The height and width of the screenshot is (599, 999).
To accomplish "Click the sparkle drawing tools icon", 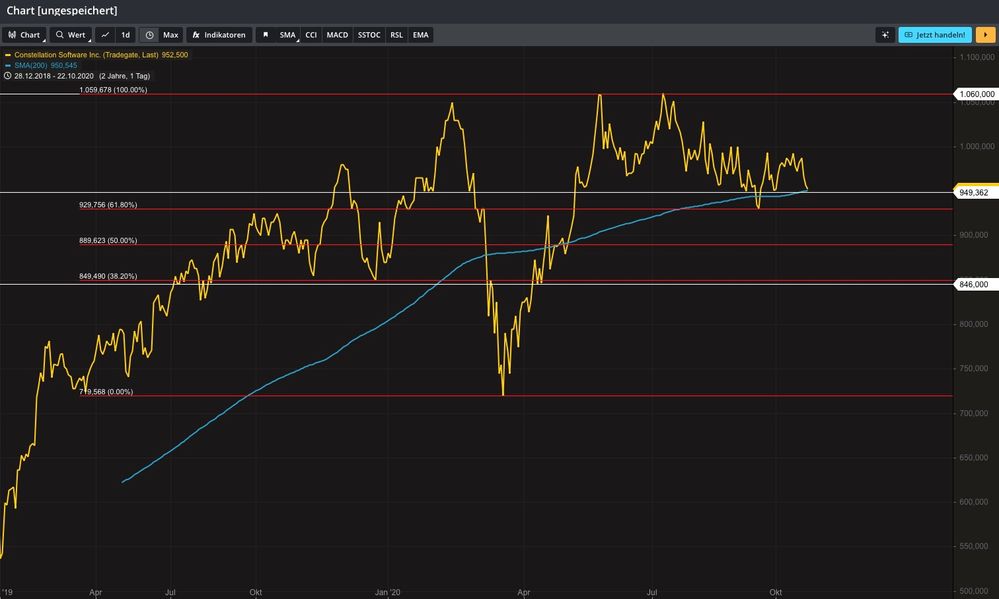I will (884, 35).
